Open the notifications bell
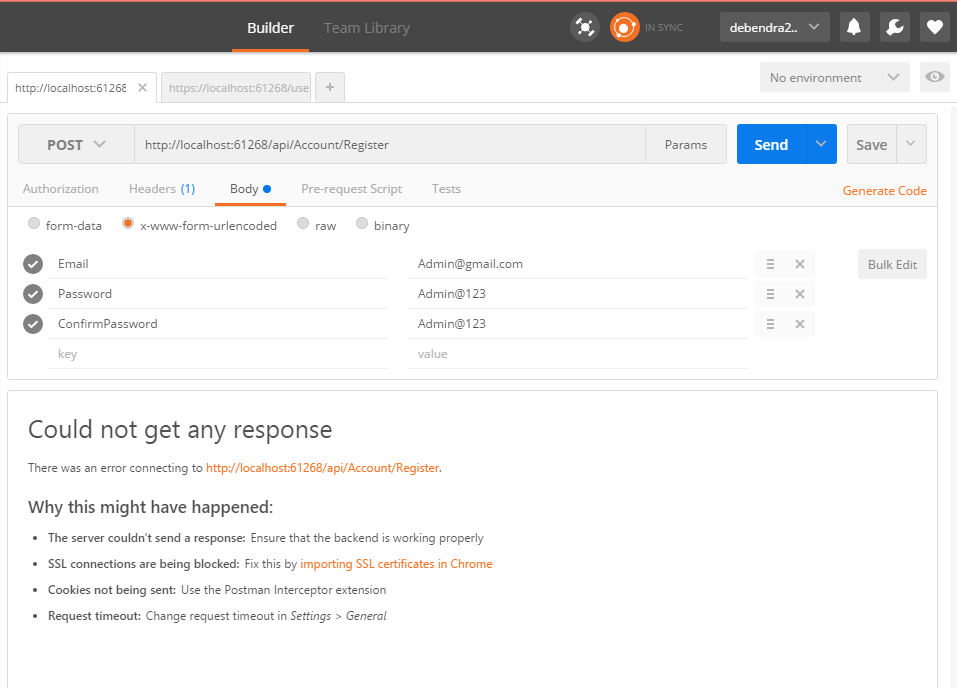This screenshot has width=957, height=688. pos(854,27)
